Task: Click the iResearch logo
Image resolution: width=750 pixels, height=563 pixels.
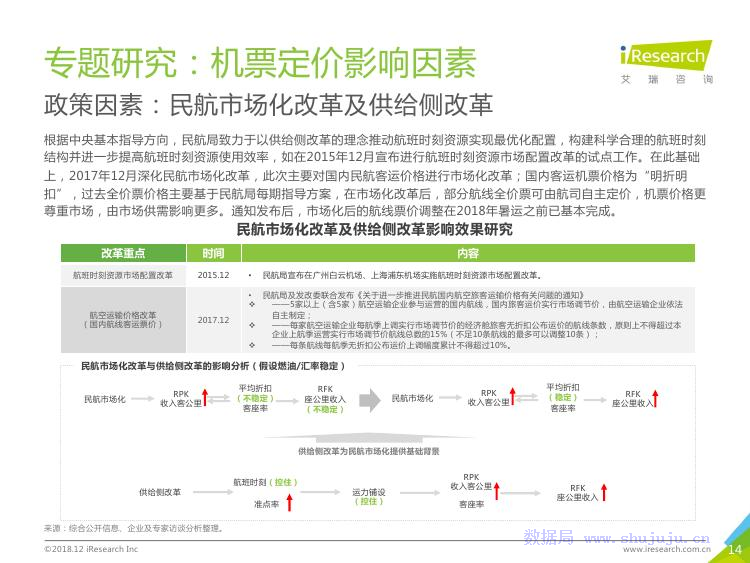Action: coord(666,55)
